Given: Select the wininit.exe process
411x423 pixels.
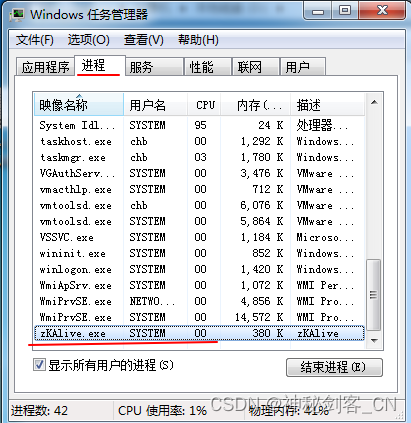Looking at the screenshot, I should pos(199,253).
